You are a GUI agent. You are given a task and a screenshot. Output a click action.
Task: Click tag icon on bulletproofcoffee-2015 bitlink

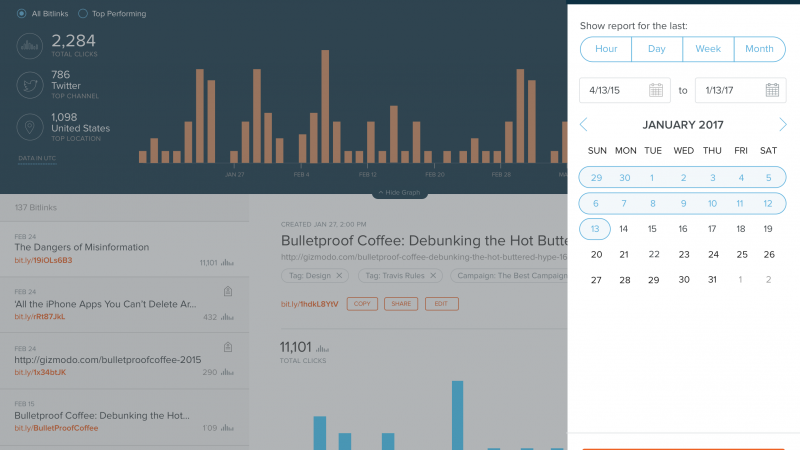click(228, 347)
